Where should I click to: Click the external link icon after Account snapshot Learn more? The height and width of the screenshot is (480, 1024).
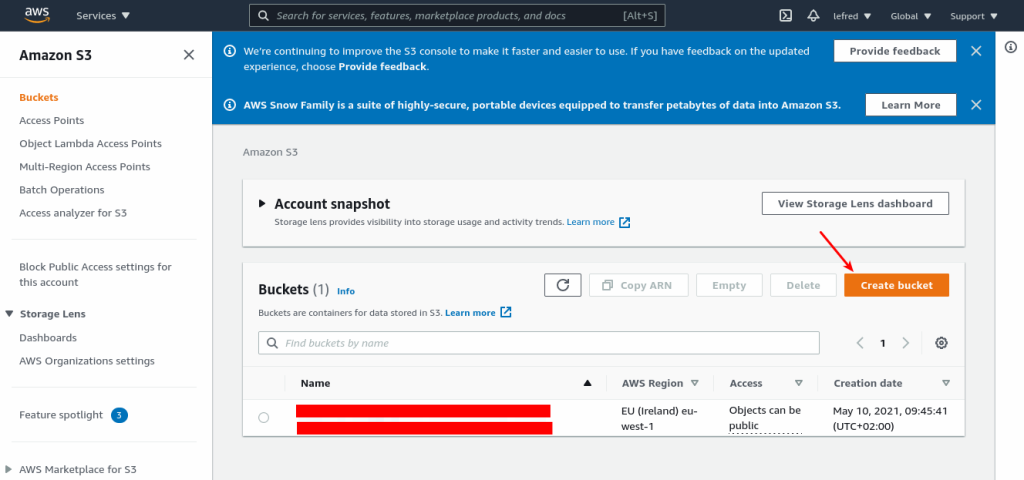pos(625,222)
